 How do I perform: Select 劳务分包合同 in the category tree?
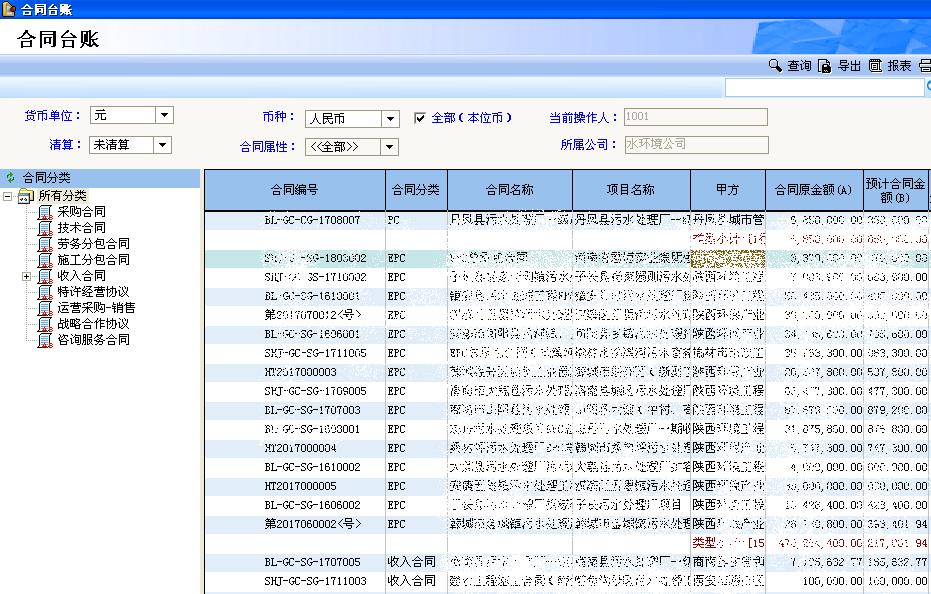tap(93, 244)
